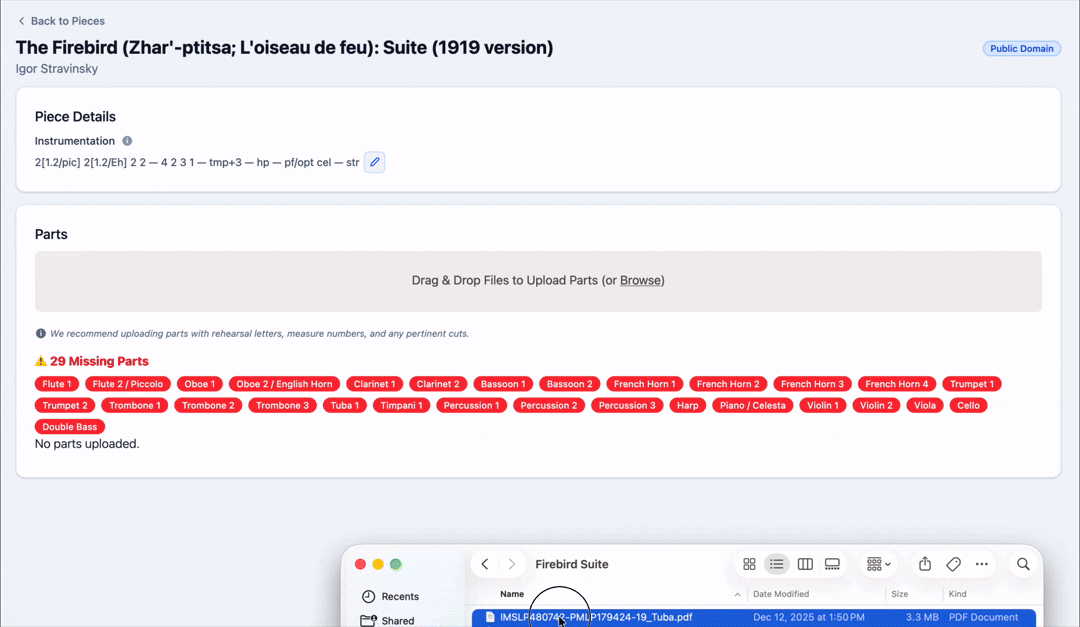Select the Trumpet 2 tag
This screenshot has width=1080, height=627.
tap(65, 405)
